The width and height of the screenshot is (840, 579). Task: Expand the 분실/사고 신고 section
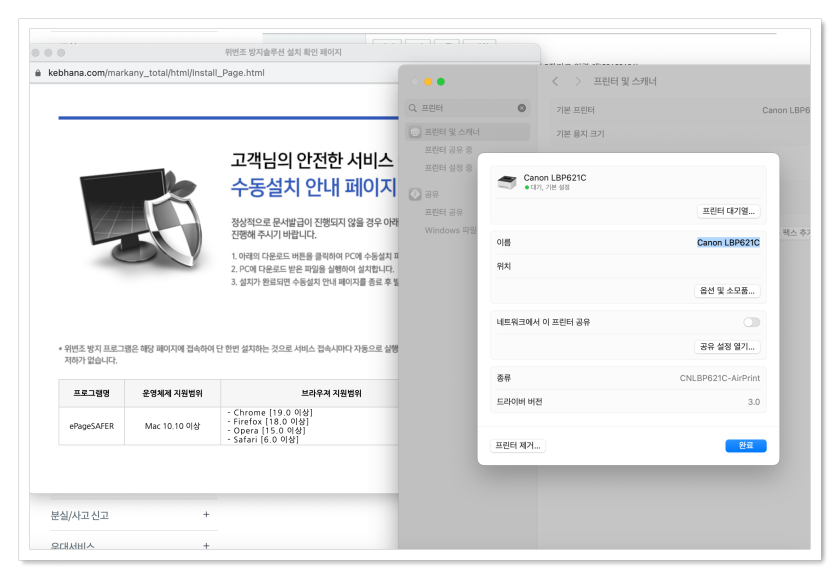[x=206, y=513]
